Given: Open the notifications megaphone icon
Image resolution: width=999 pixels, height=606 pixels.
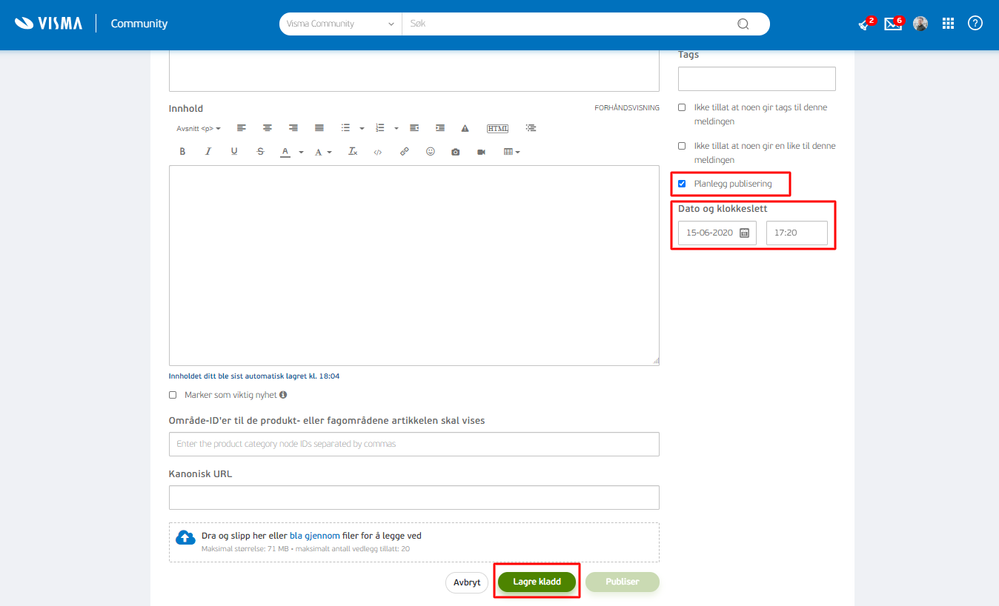Looking at the screenshot, I should 865,24.
